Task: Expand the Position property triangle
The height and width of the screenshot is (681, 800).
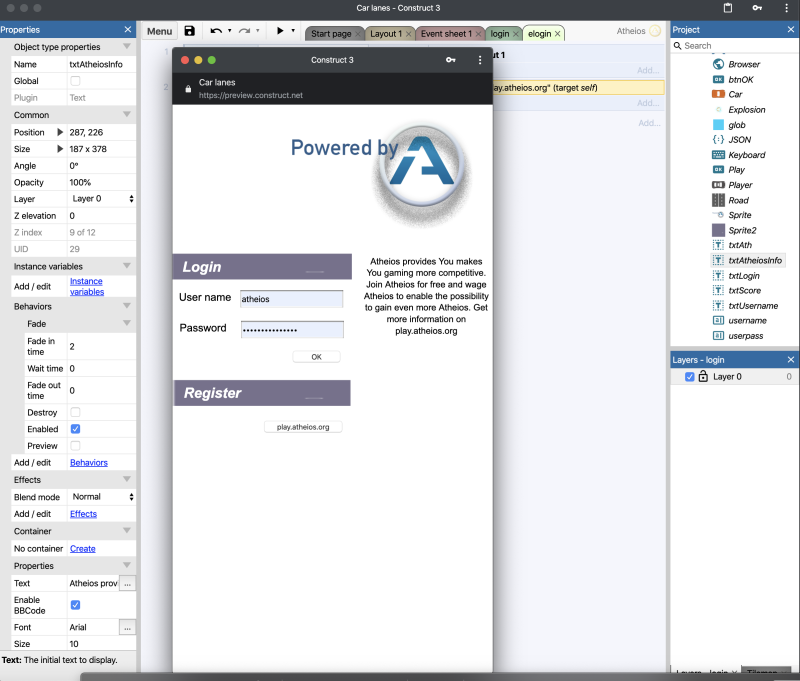Action: (60, 132)
